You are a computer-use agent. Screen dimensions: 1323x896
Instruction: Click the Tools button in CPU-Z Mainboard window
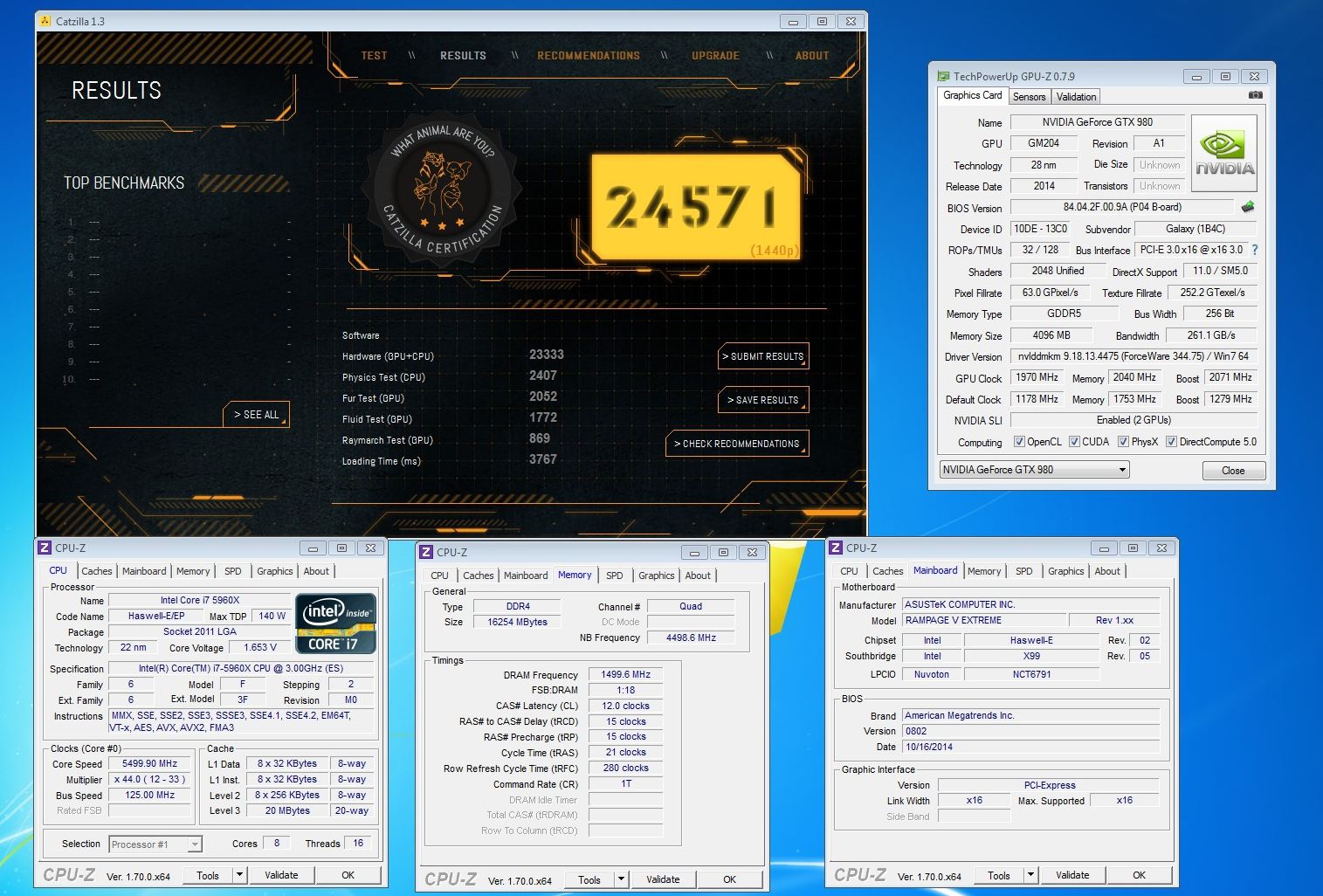[998, 875]
